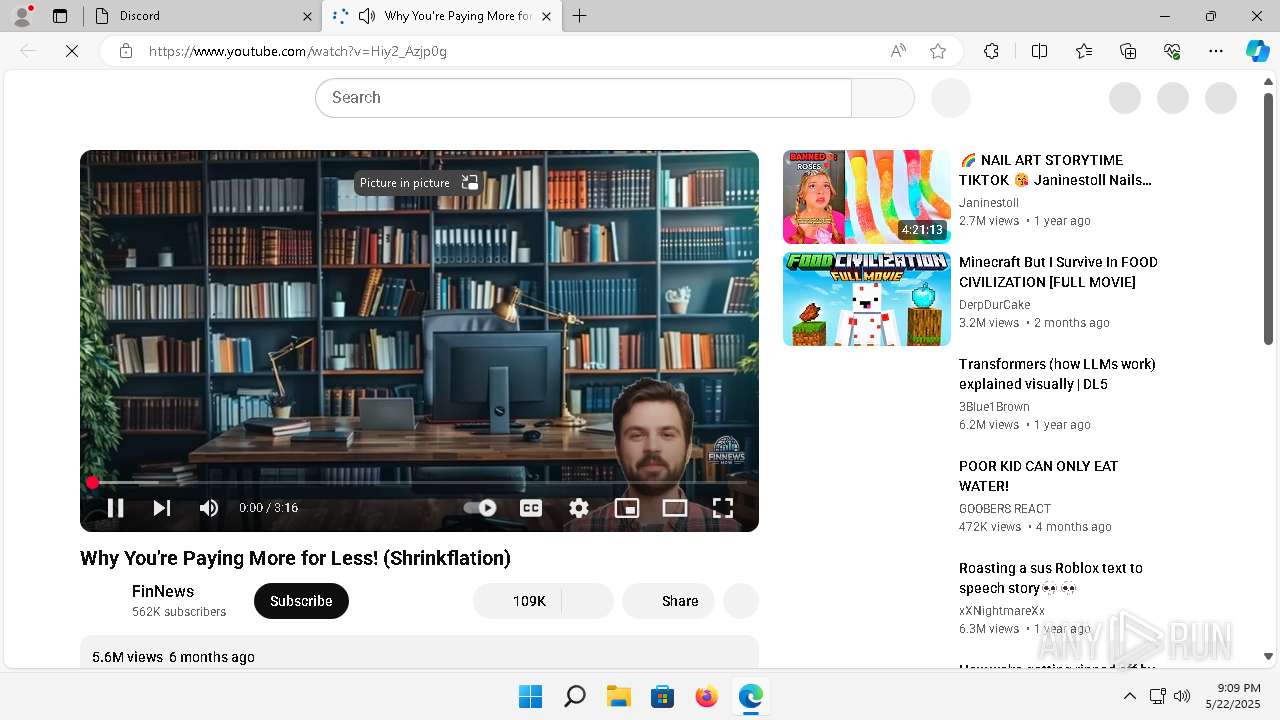Focus the YouTube search box

[x=583, y=98]
